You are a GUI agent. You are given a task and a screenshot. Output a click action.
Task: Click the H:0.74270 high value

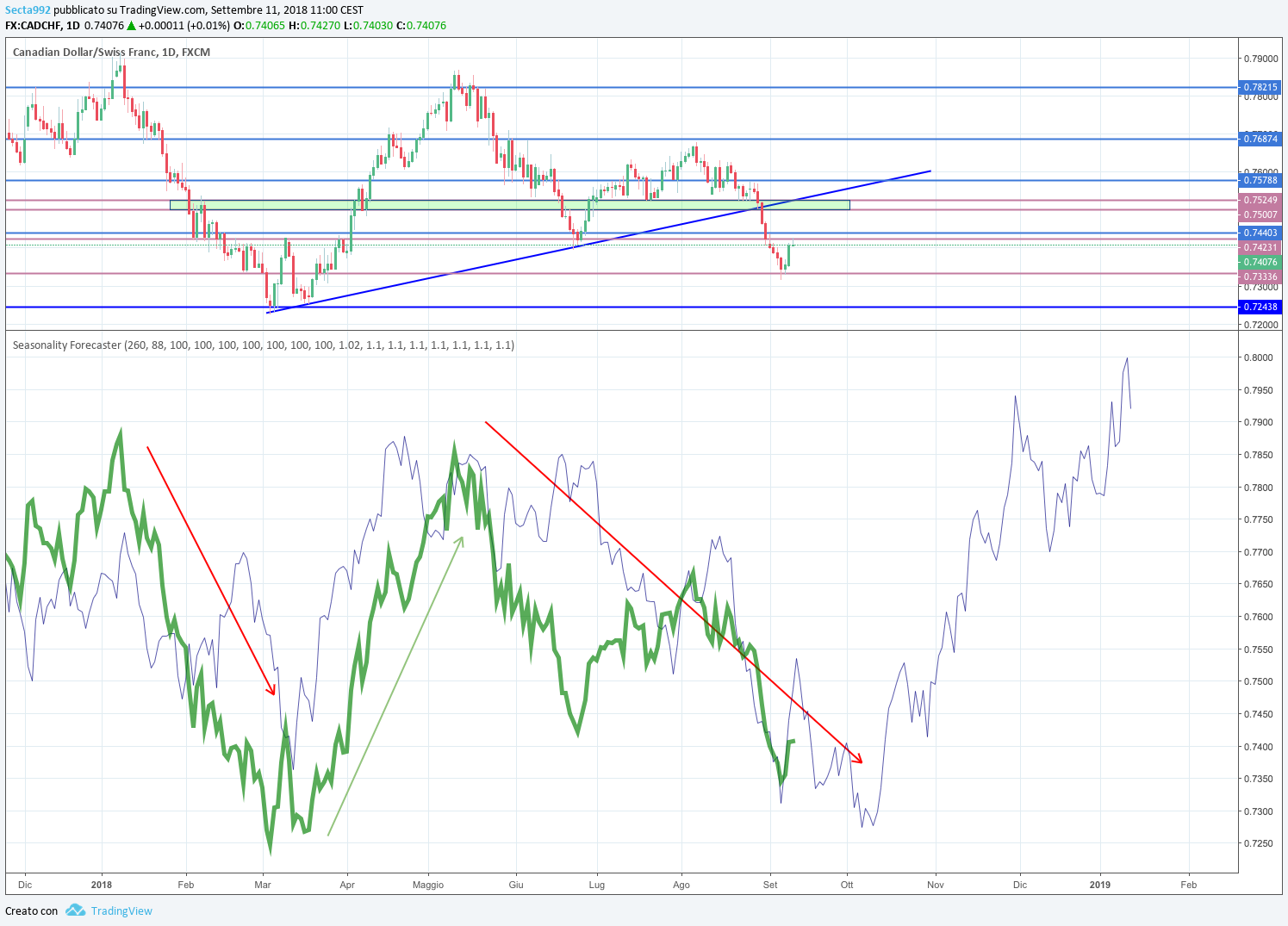(x=314, y=26)
